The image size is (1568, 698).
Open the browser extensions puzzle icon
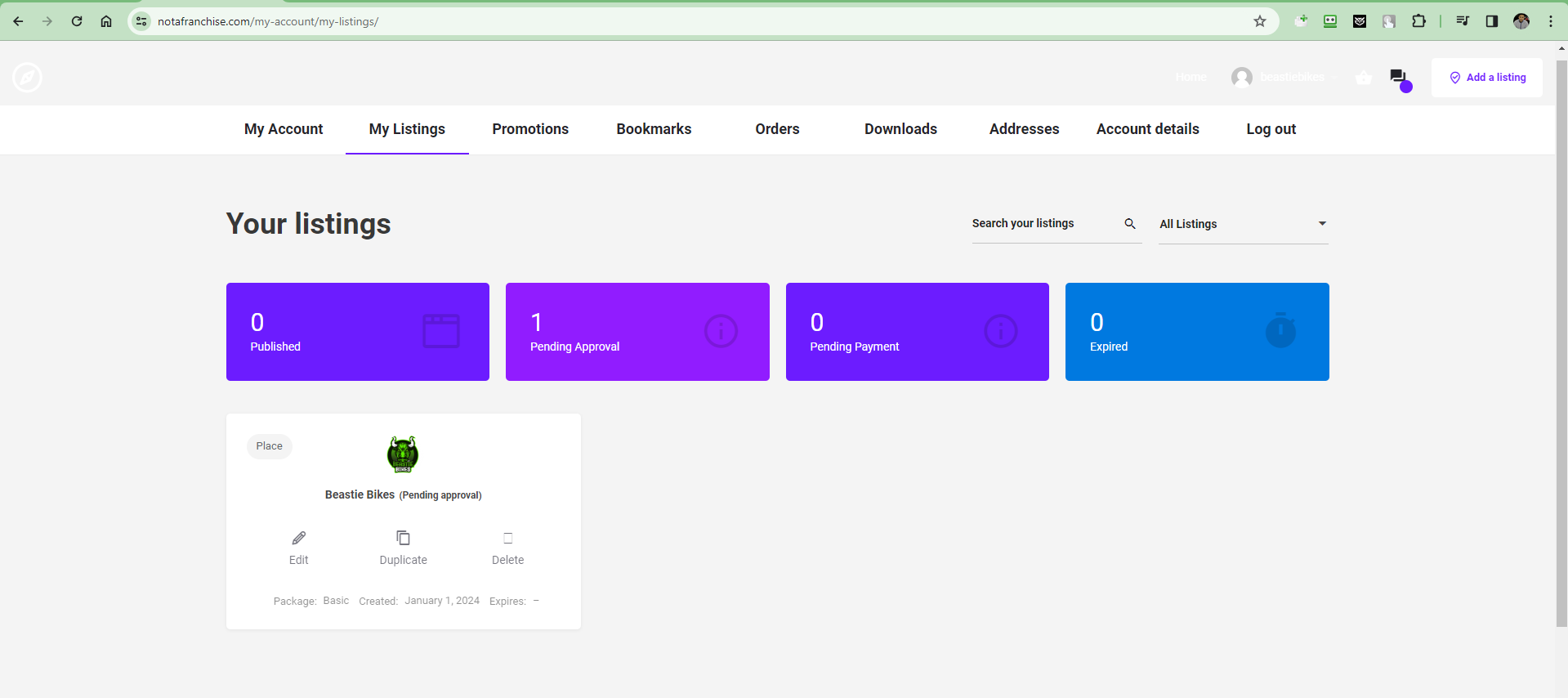click(1418, 21)
